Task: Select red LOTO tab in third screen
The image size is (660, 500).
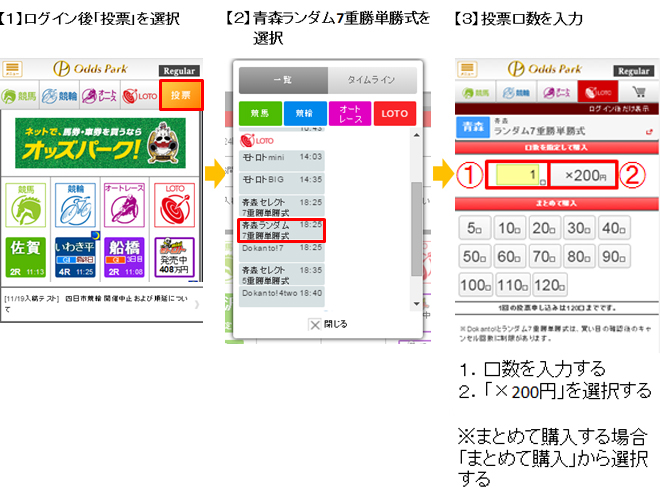Action: click(597, 92)
